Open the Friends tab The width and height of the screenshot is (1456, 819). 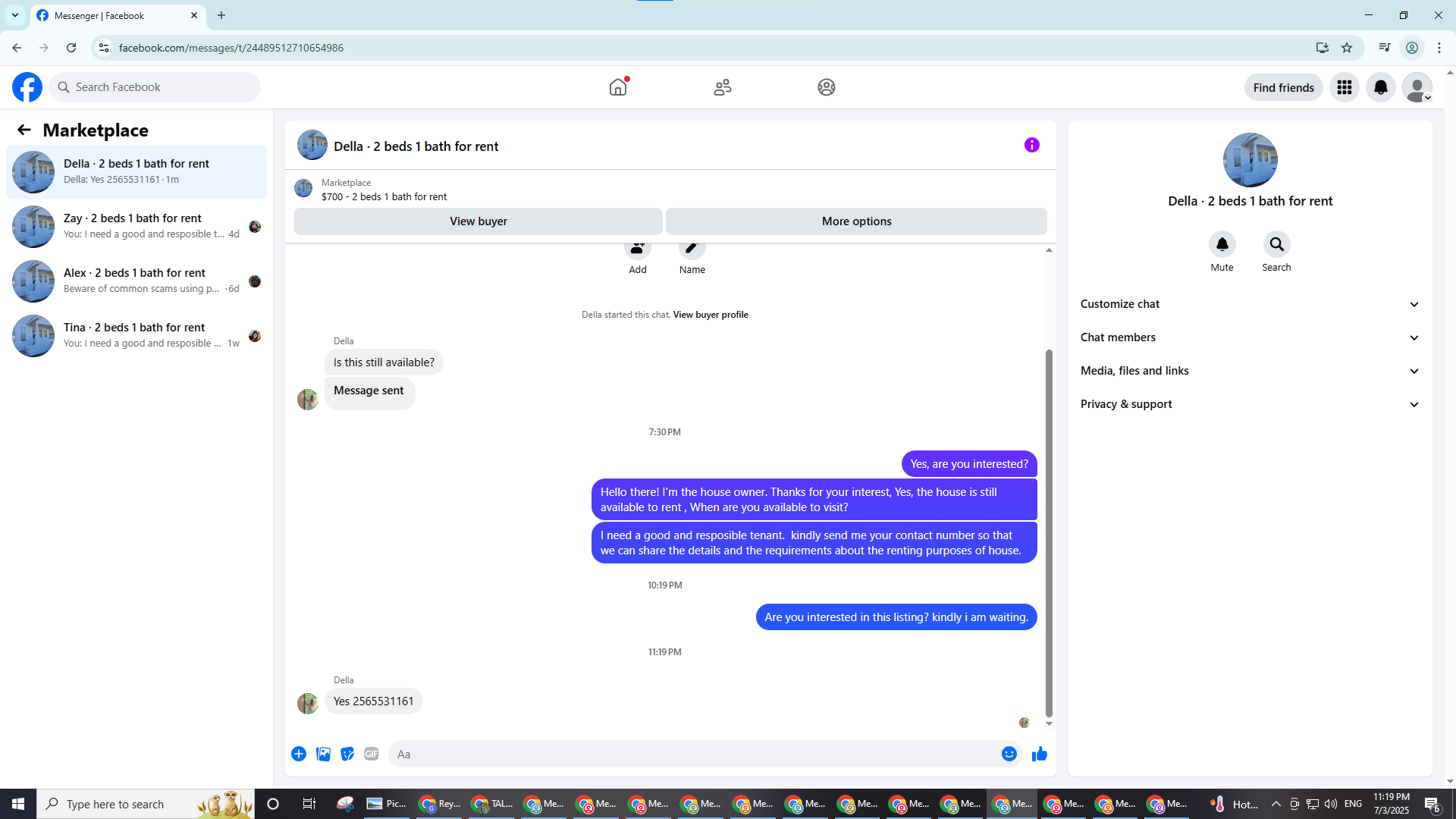click(x=722, y=87)
